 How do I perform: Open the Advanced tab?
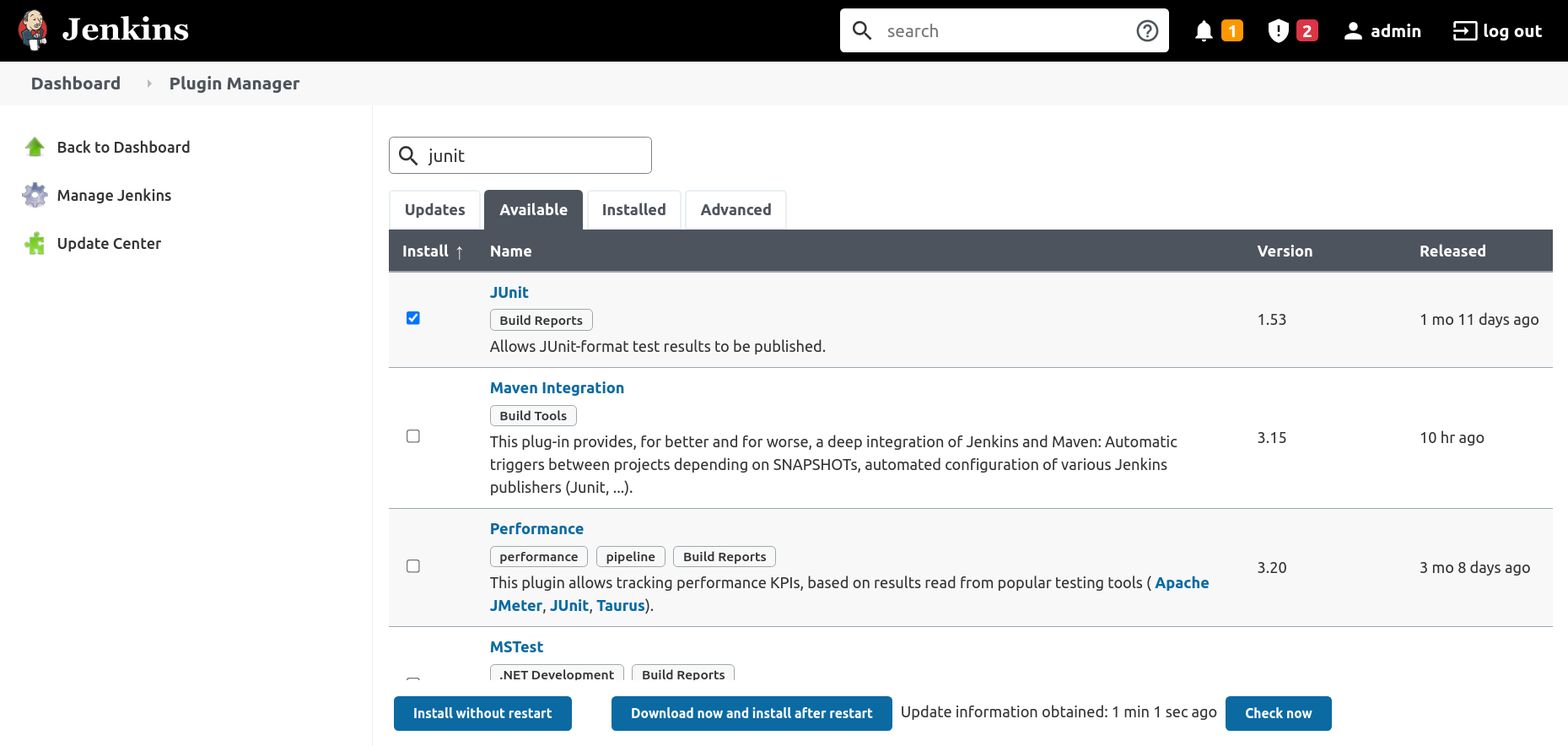[736, 210]
